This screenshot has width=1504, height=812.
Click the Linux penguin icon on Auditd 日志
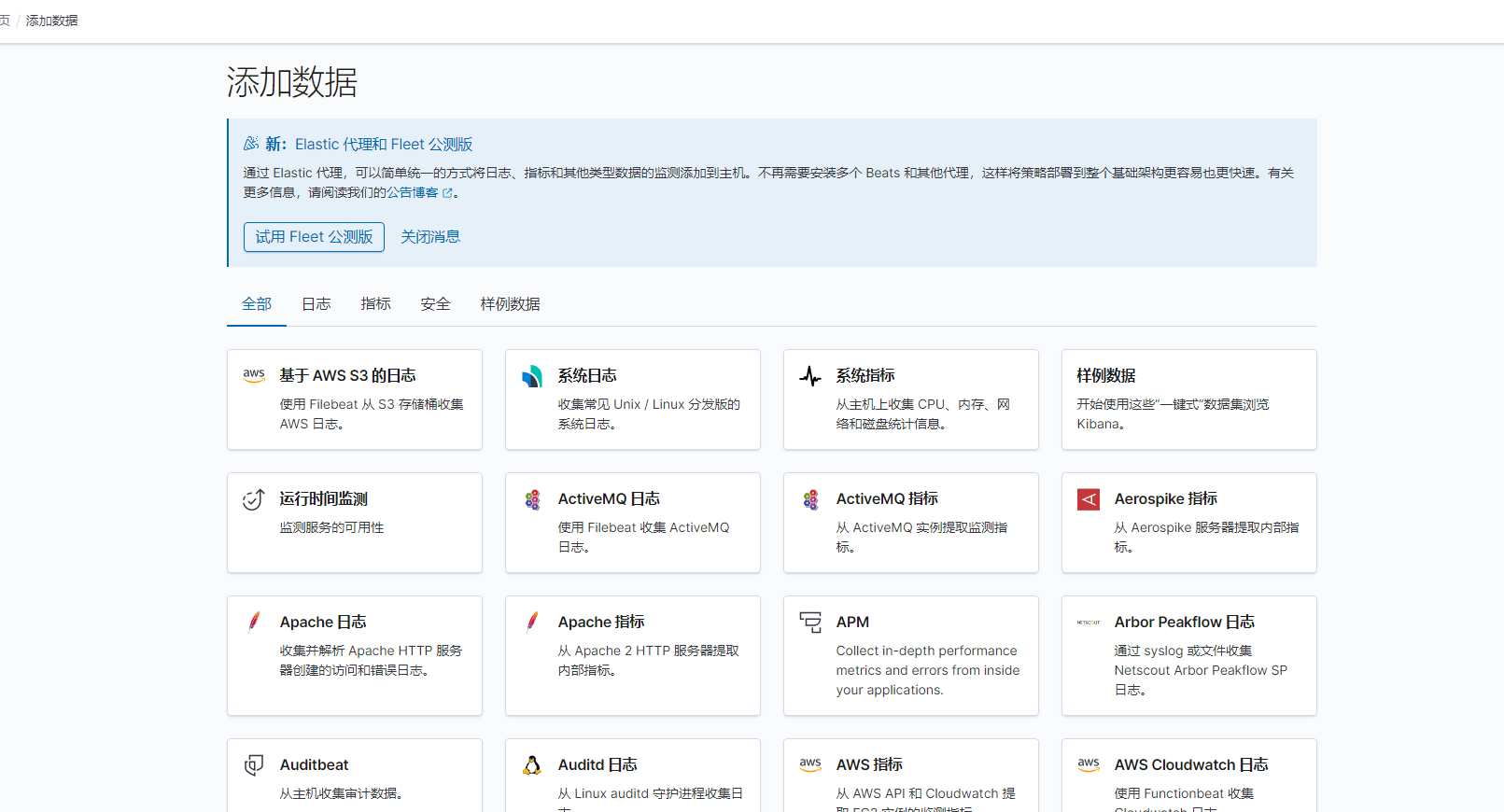pos(532,765)
